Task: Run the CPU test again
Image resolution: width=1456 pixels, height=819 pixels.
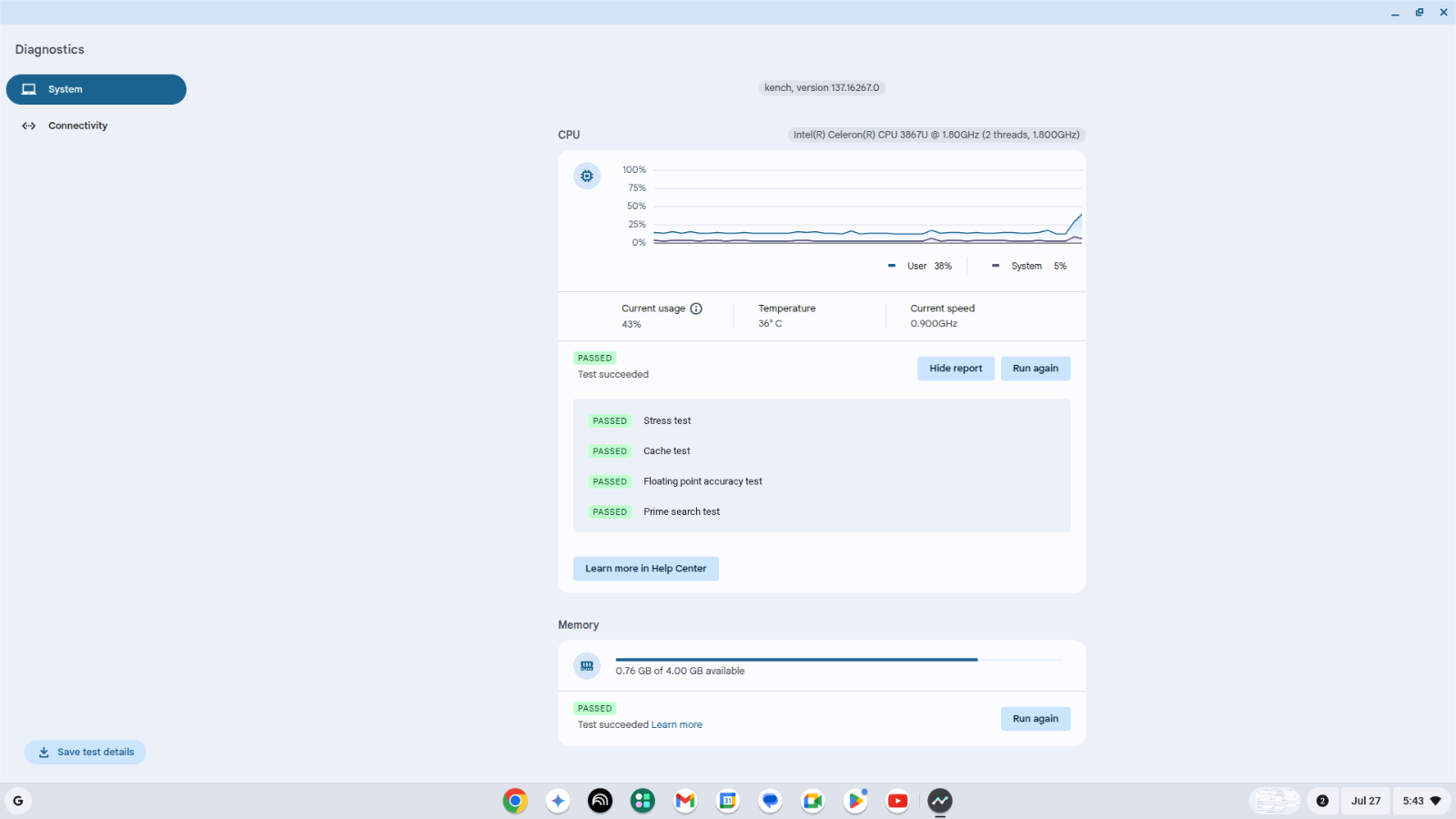Action: coord(1035,369)
